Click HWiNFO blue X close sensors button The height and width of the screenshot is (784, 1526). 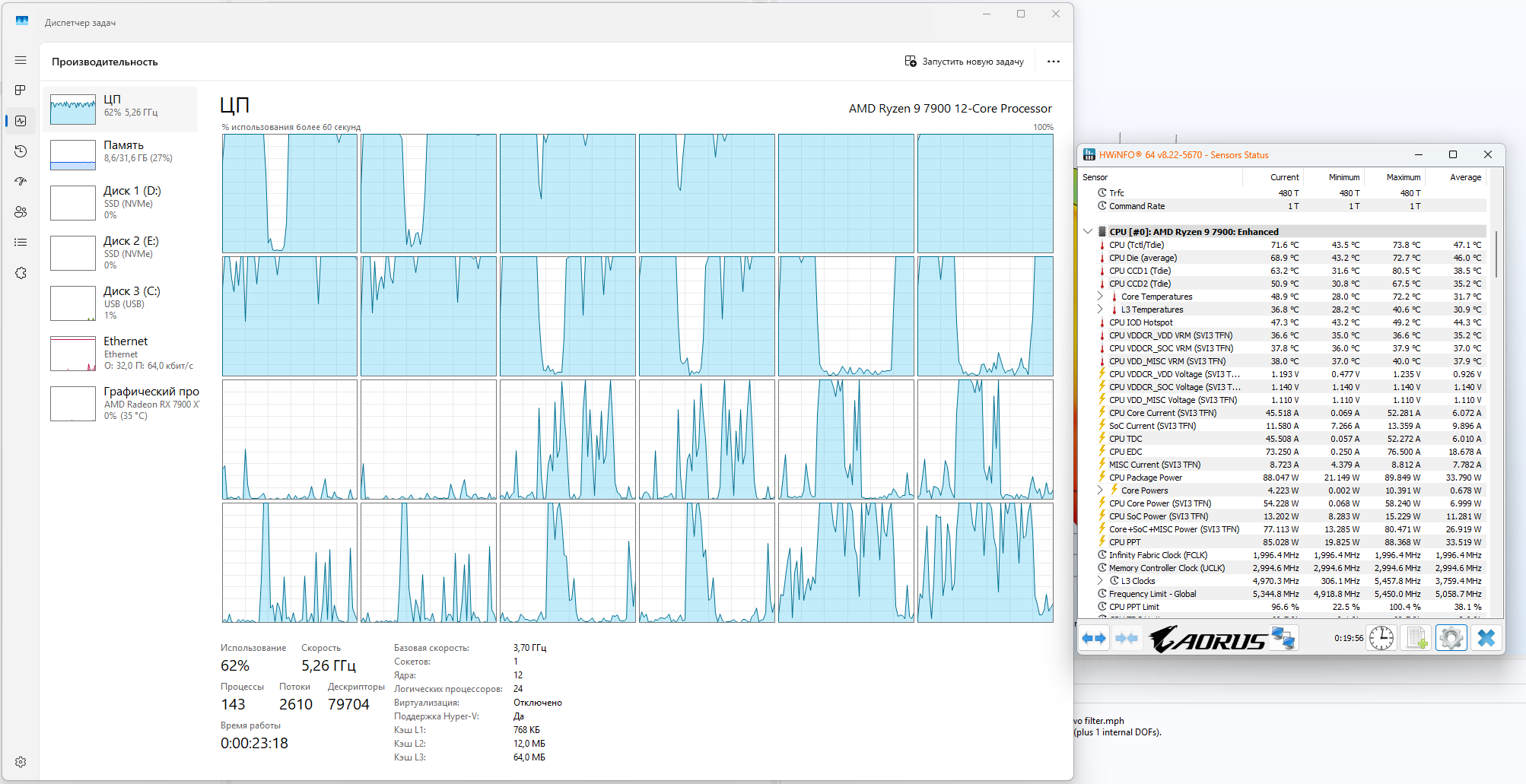(1486, 638)
